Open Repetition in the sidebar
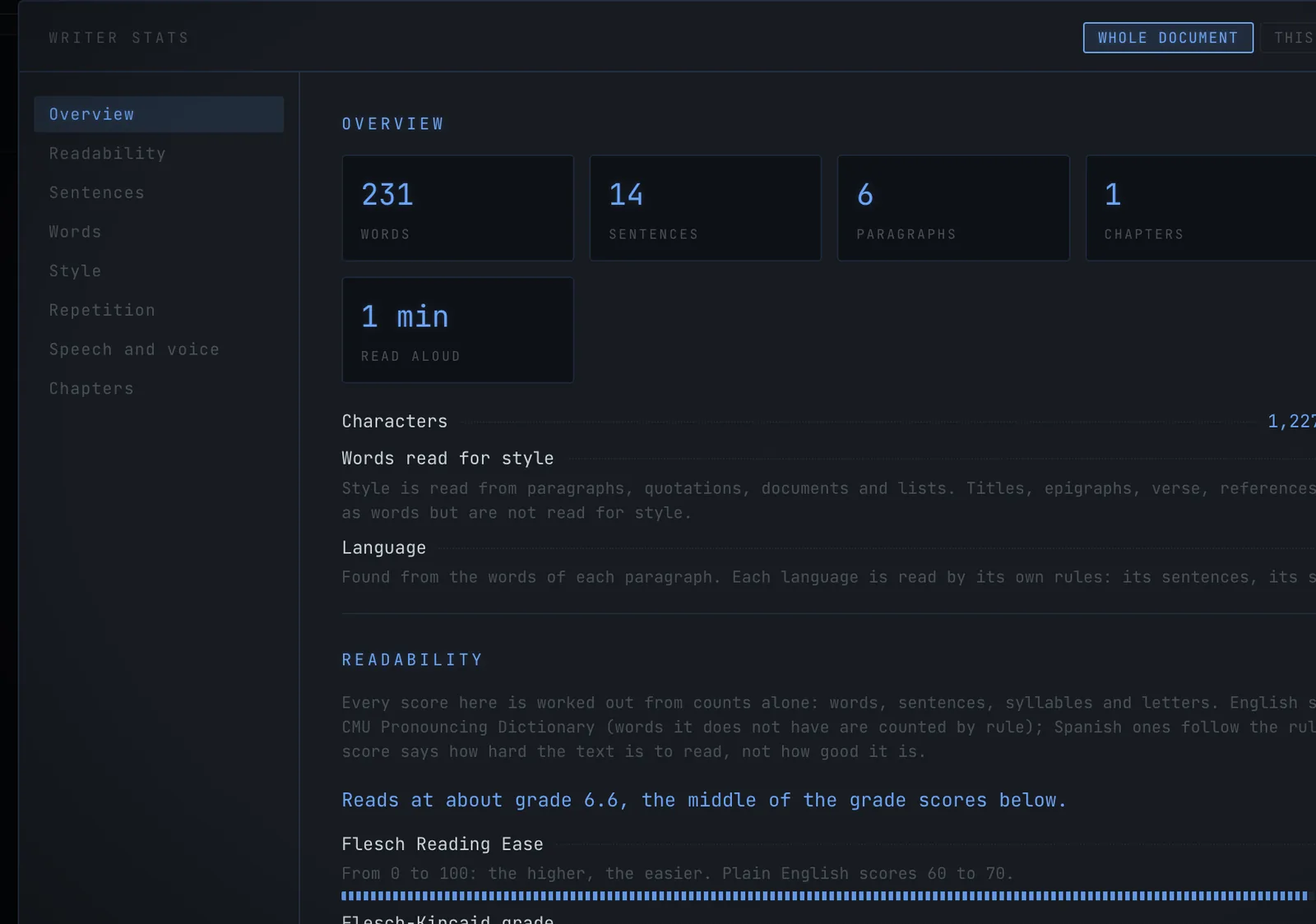 (159, 310)
